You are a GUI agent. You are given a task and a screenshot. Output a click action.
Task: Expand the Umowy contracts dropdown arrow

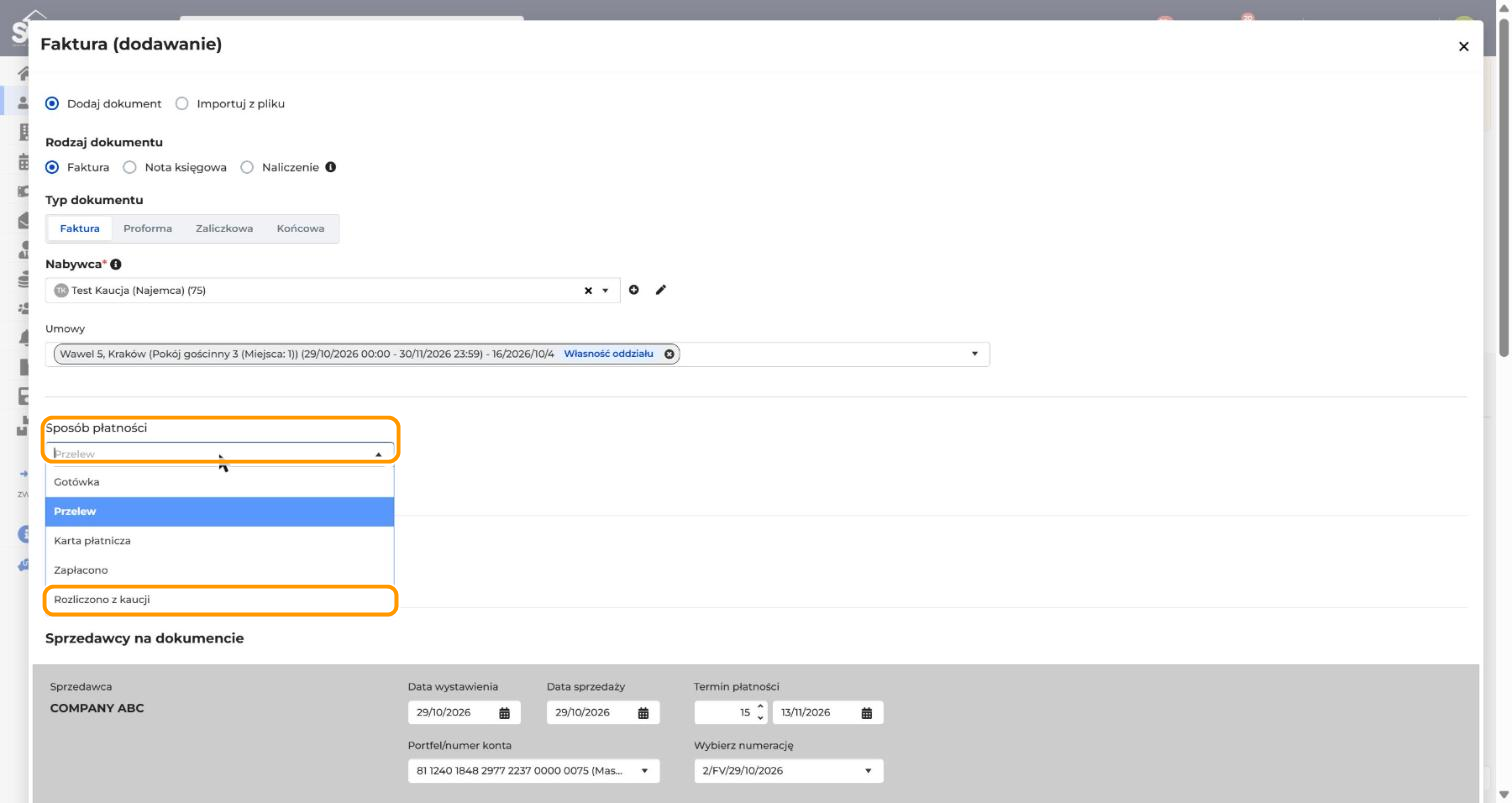click(975, 354)
